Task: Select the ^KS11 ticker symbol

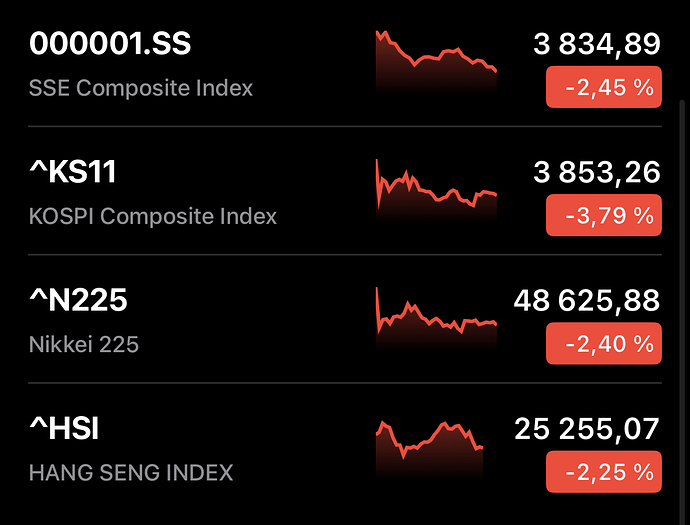Action: [x=73, y=172]
